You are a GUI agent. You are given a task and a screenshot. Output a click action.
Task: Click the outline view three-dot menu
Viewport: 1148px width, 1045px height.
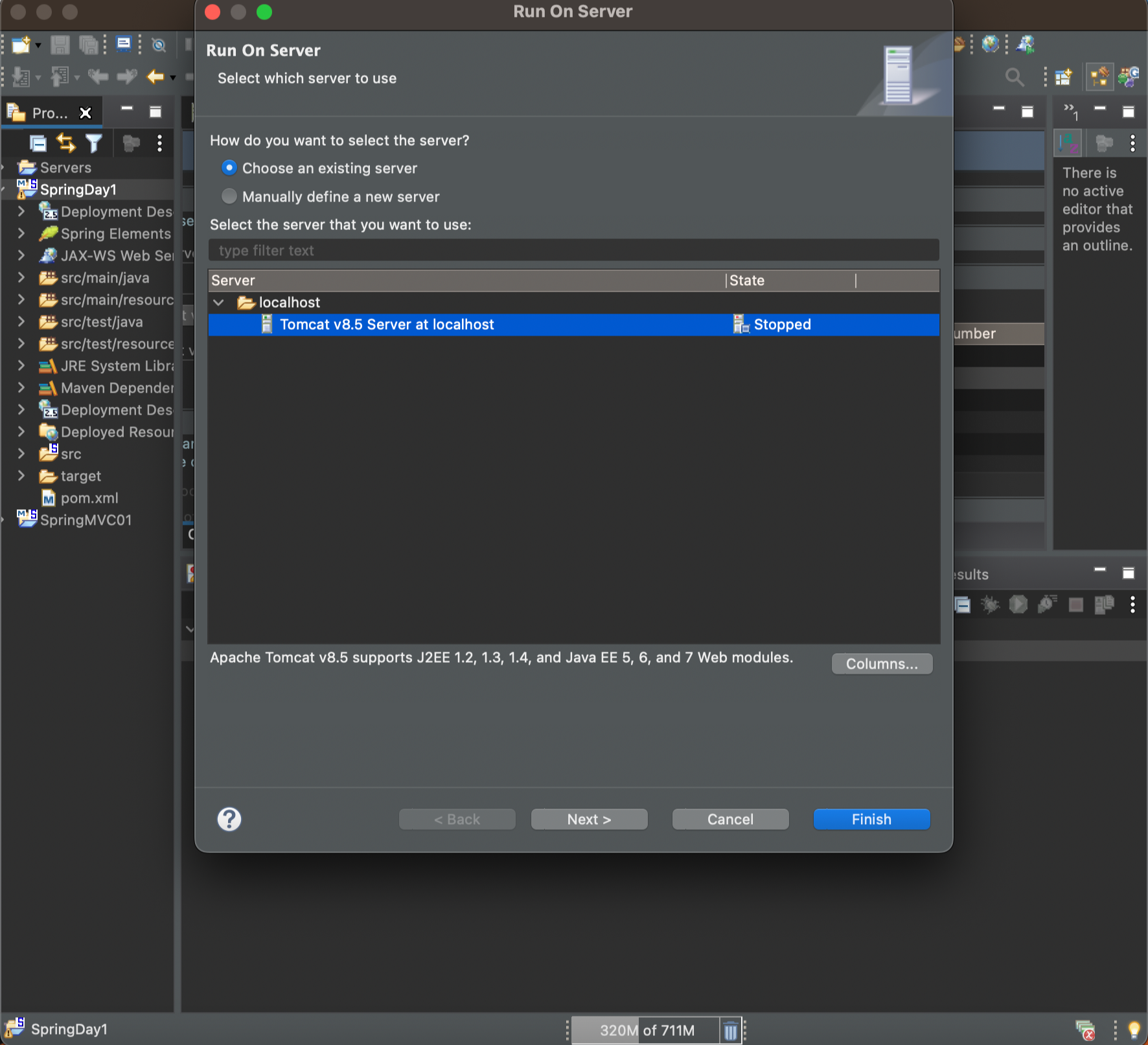[x=1132, y=143]
